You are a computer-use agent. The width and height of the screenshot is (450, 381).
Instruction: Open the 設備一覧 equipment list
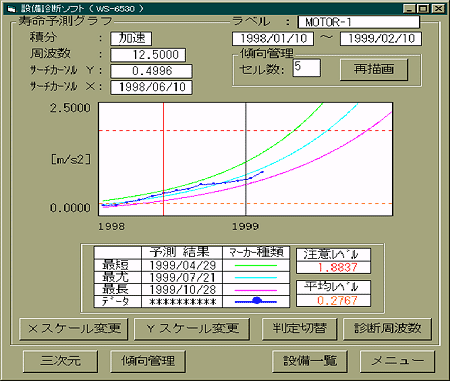310,361
